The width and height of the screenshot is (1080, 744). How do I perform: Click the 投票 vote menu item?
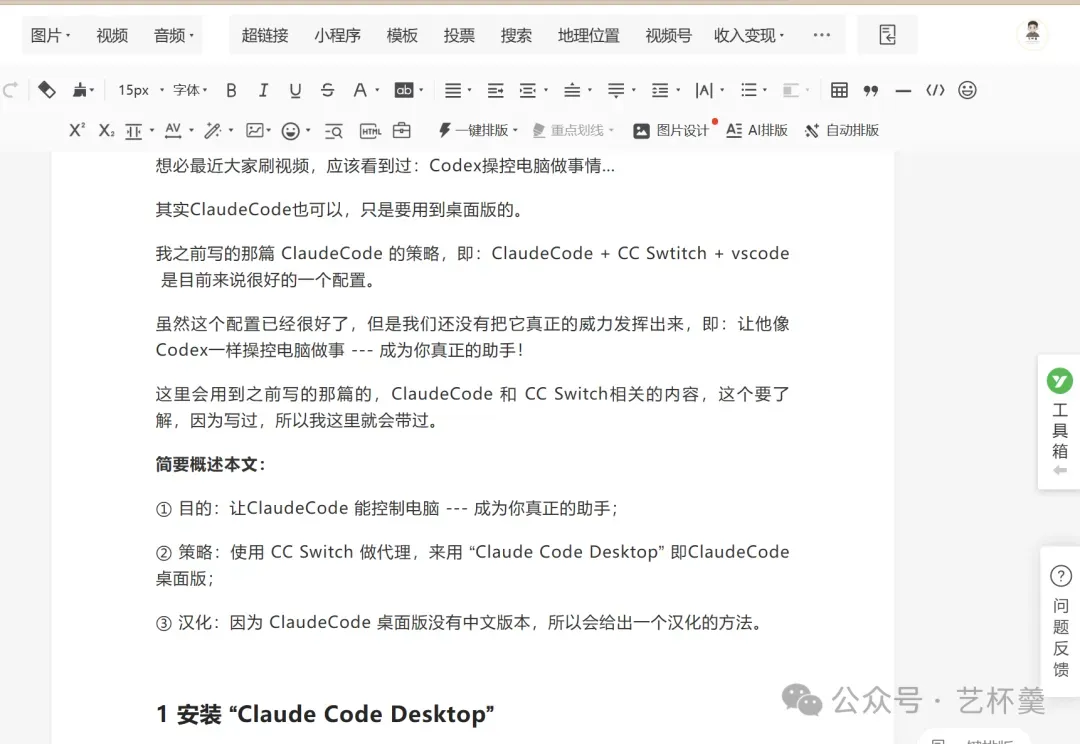pos(459,35)
